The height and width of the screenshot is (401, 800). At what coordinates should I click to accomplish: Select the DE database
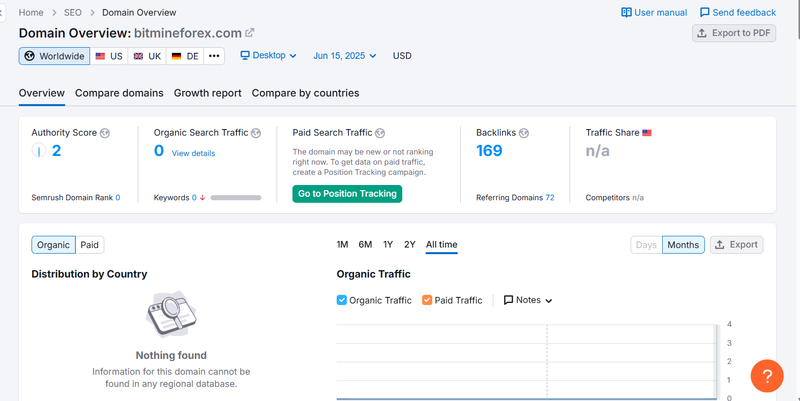(185, 56)
